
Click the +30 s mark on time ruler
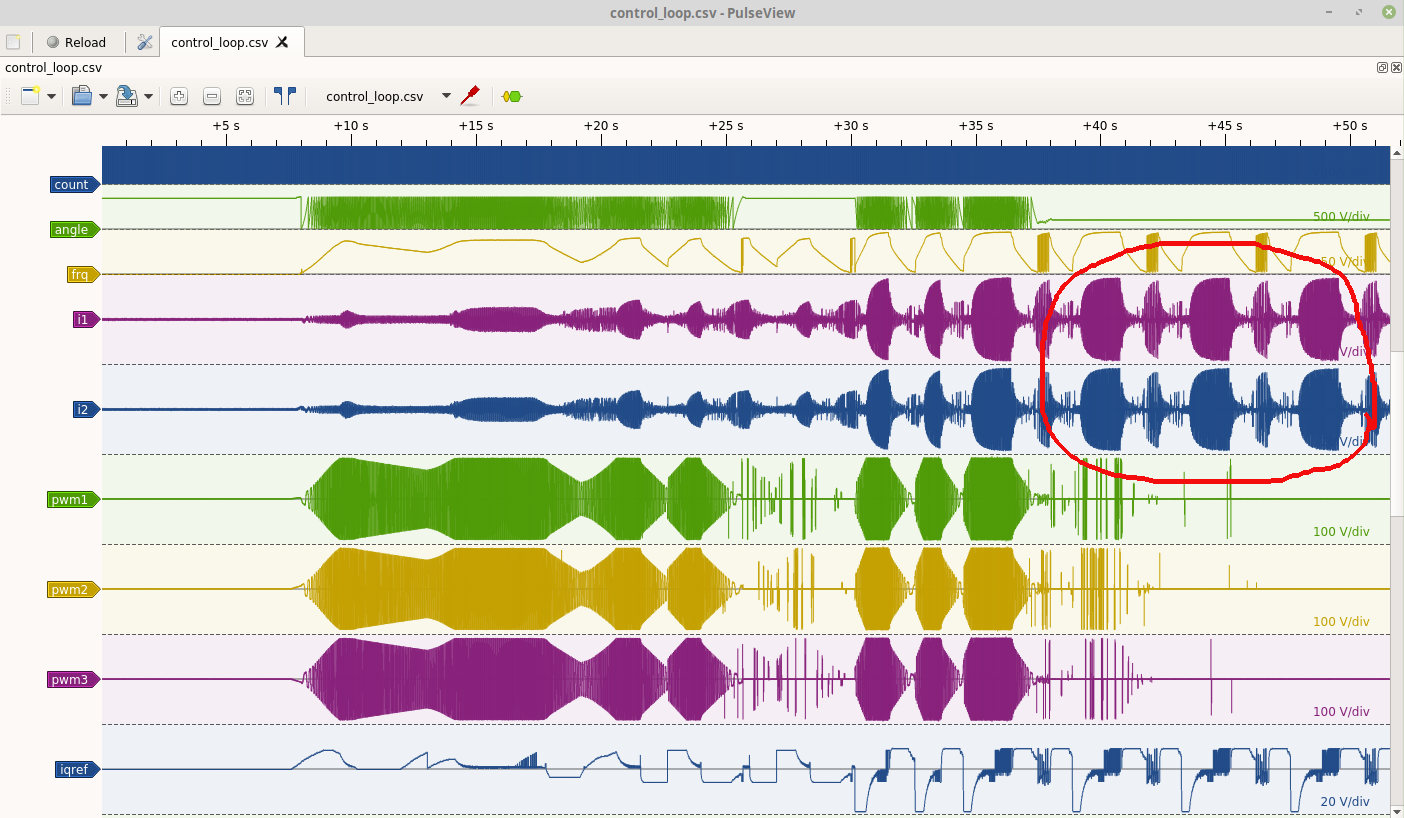(x=850, y=126)
